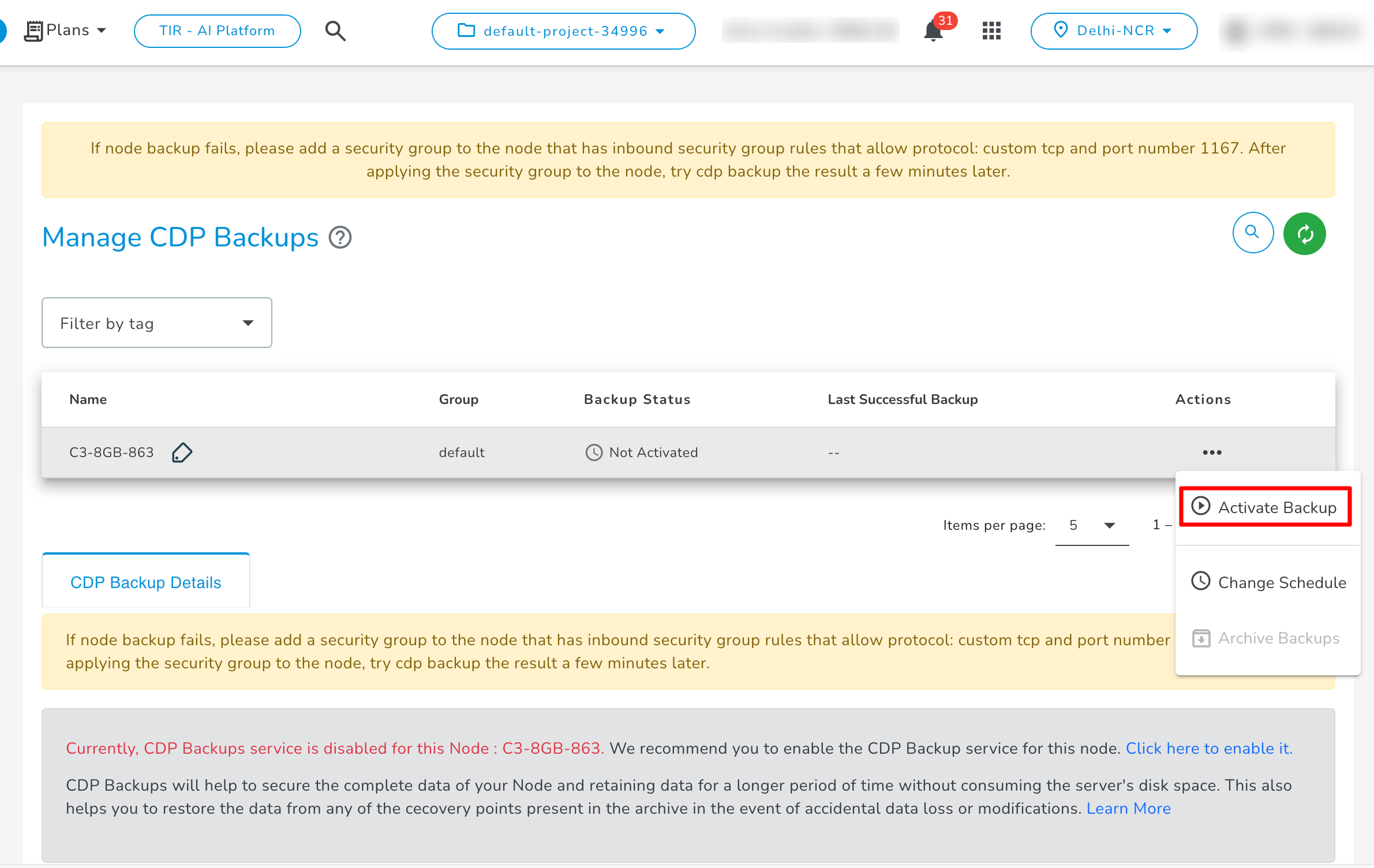Open the Plans dropdown menu

65,31
